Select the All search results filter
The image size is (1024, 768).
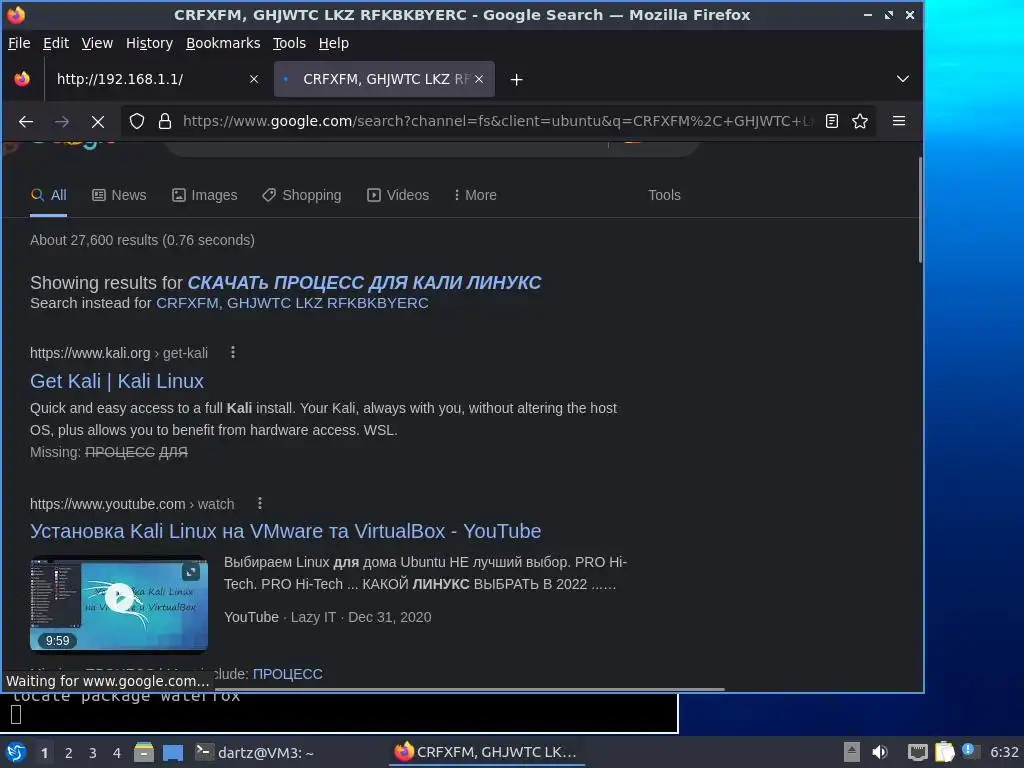pyautogui.click(x=48, y=195)
